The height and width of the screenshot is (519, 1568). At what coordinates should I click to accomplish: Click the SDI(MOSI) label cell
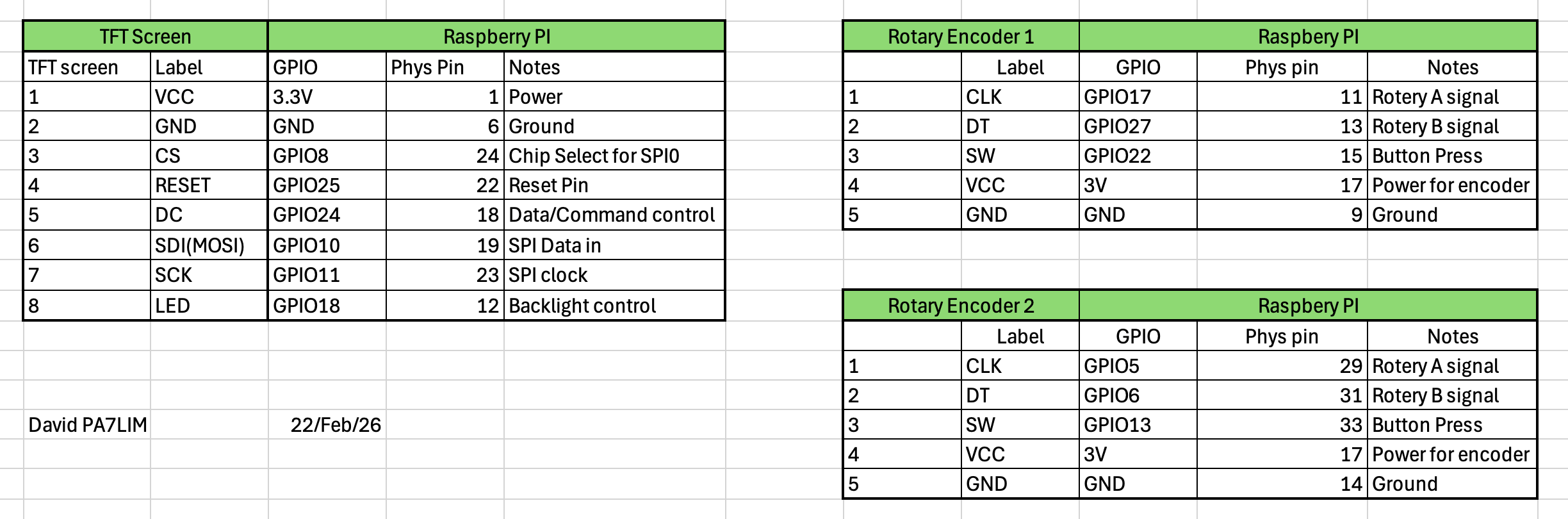(x=208, y=245)
